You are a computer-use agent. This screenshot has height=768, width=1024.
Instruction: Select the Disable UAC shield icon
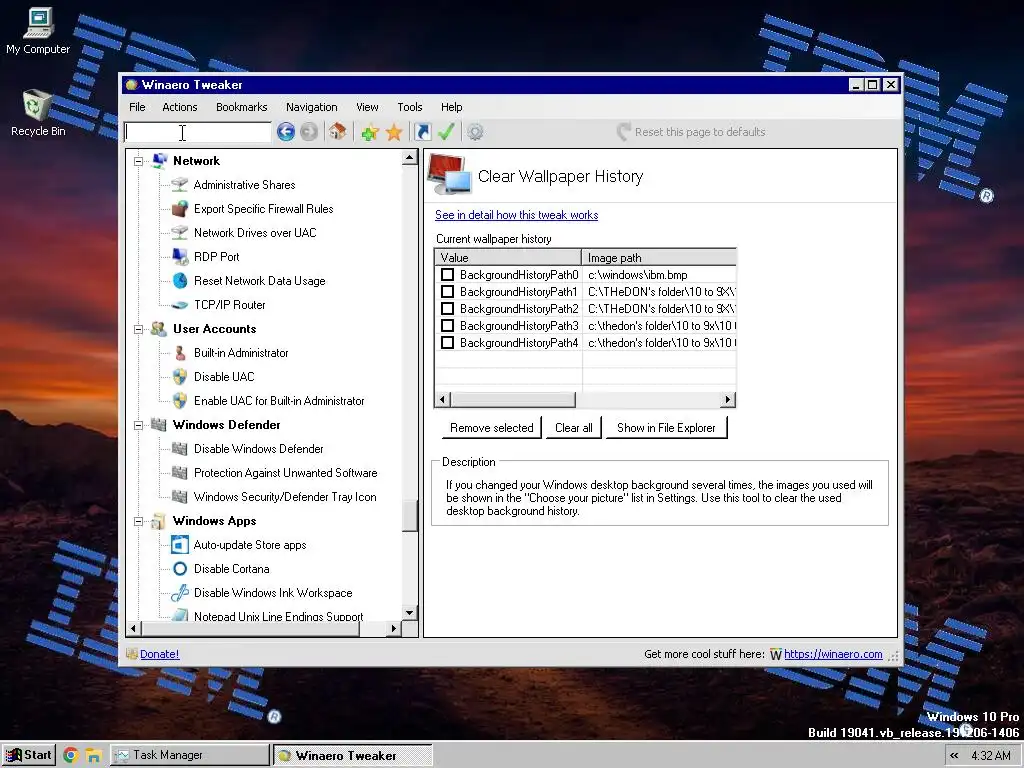tap(180, 377)
